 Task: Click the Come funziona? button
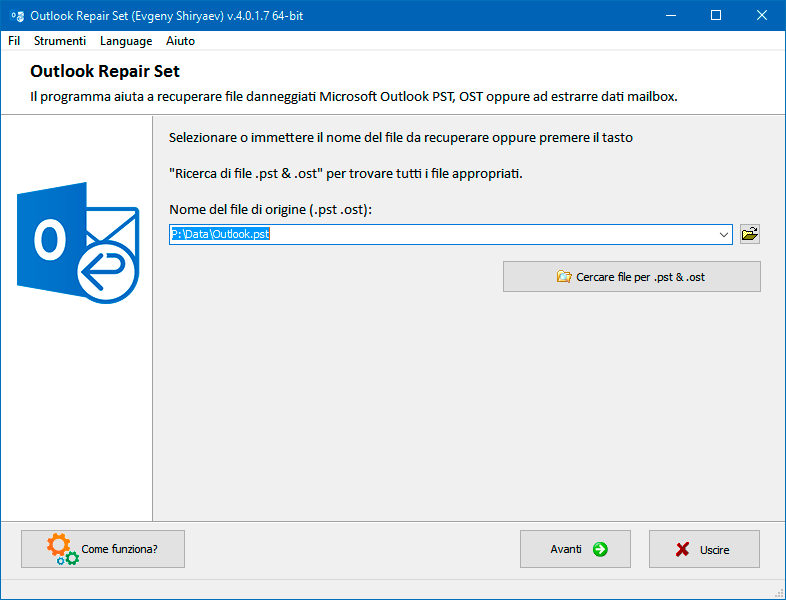103,549
